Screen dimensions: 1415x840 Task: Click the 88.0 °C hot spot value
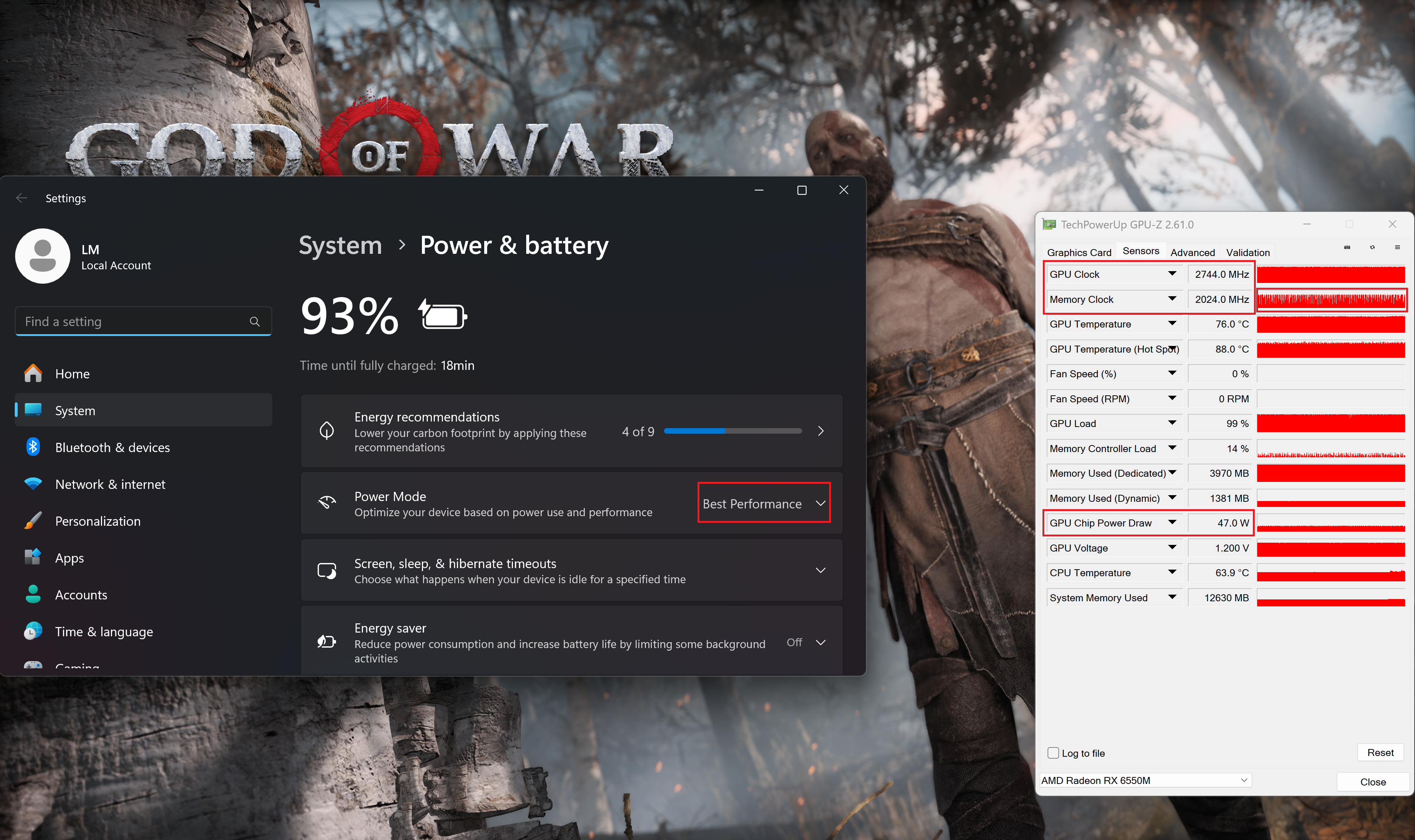1221,349
